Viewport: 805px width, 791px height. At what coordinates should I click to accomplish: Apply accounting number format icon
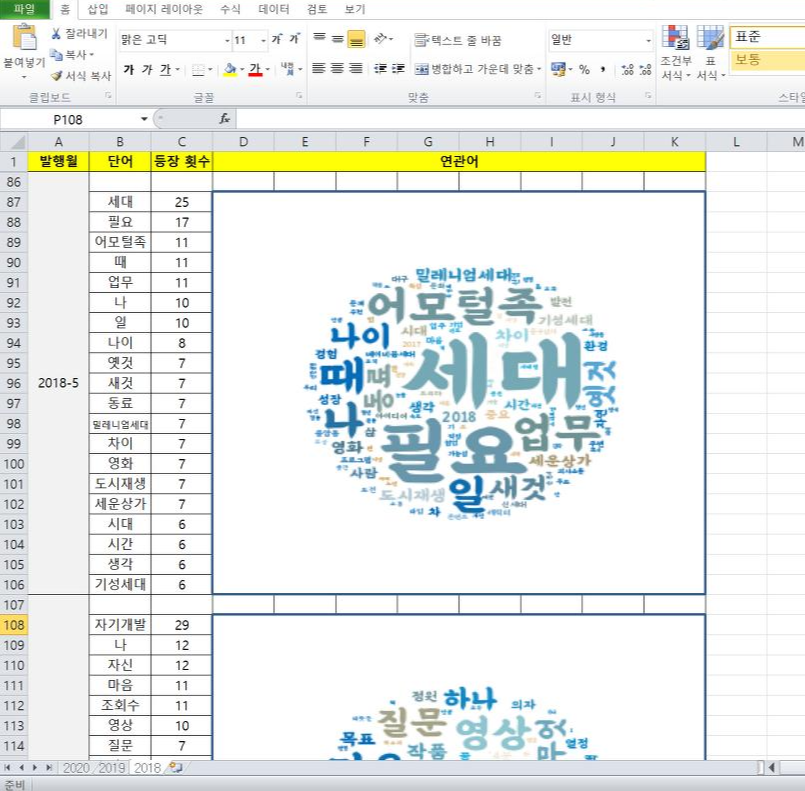pos(557,69)
